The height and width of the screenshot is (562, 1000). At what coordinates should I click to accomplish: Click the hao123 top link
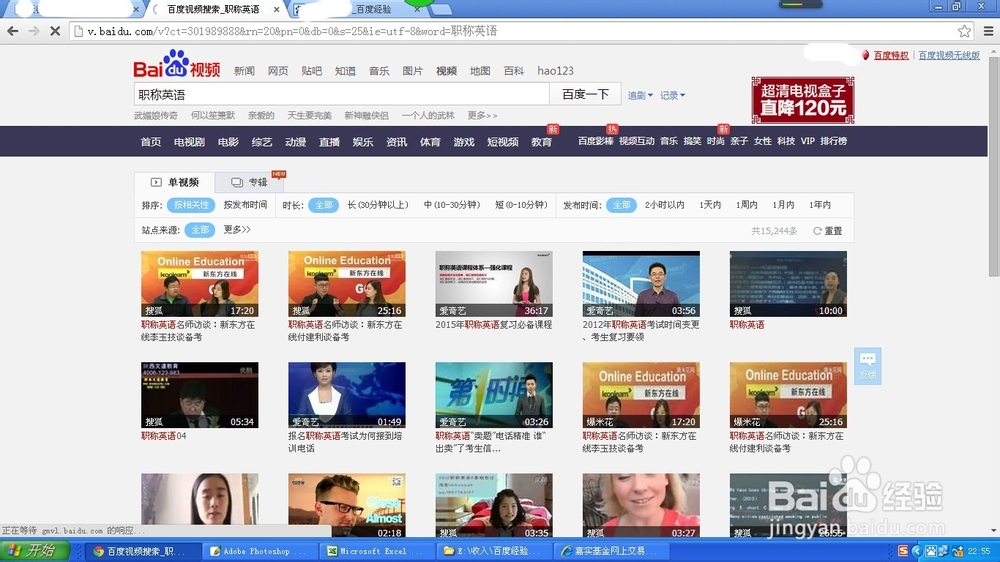tap(555, 71)
